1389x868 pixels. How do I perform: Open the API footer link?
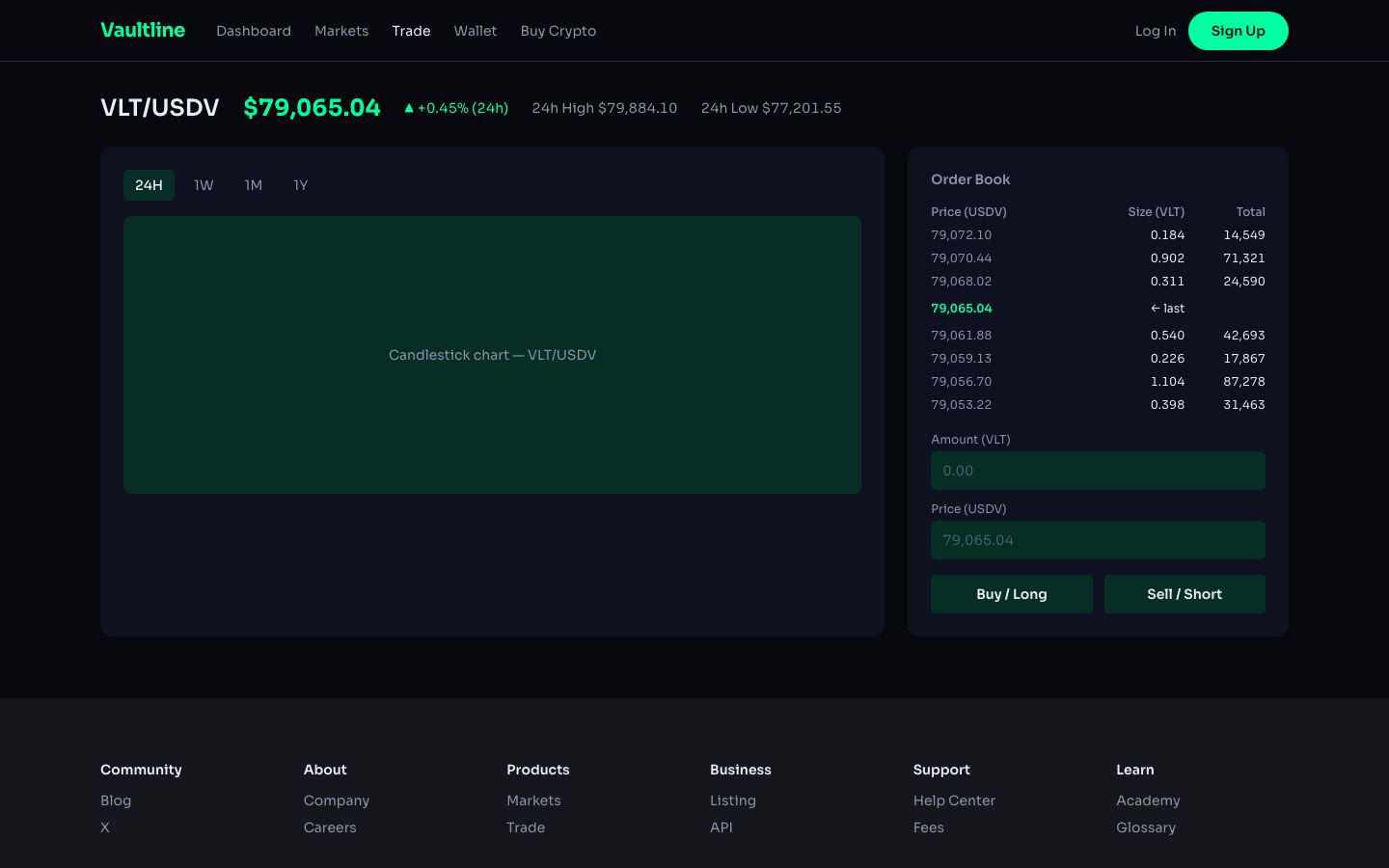[722, 827]
